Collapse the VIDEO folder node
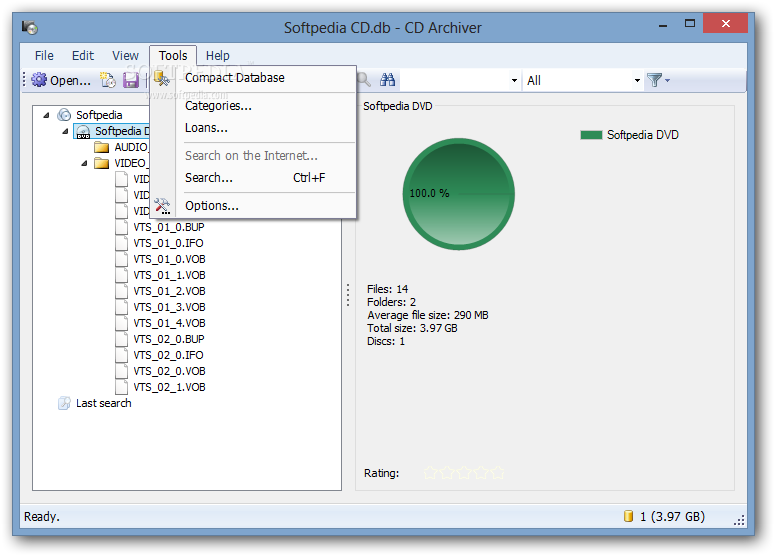 click(x=84, y=163)
